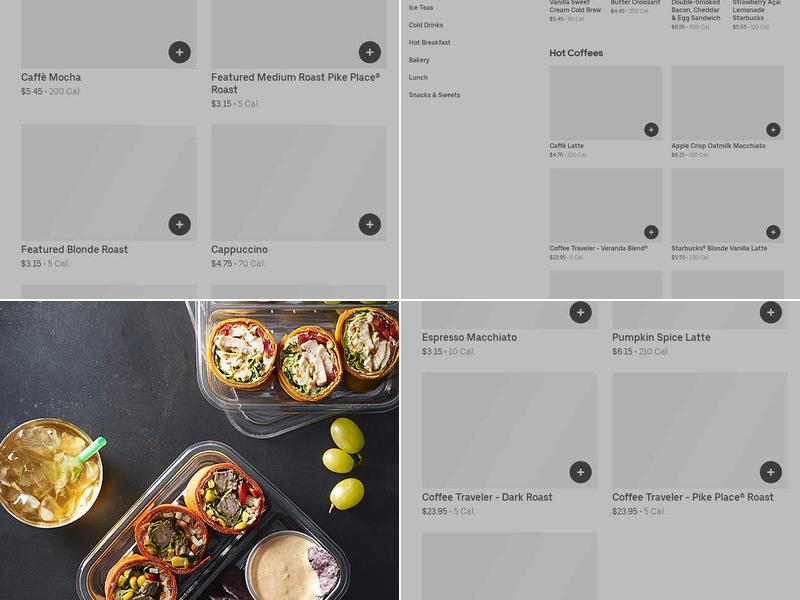The height and width of the screenshot is (600, 800).
Task: Add Apple Crisp Oatmilk Macchiato to cart
Action: pos(773,130)
